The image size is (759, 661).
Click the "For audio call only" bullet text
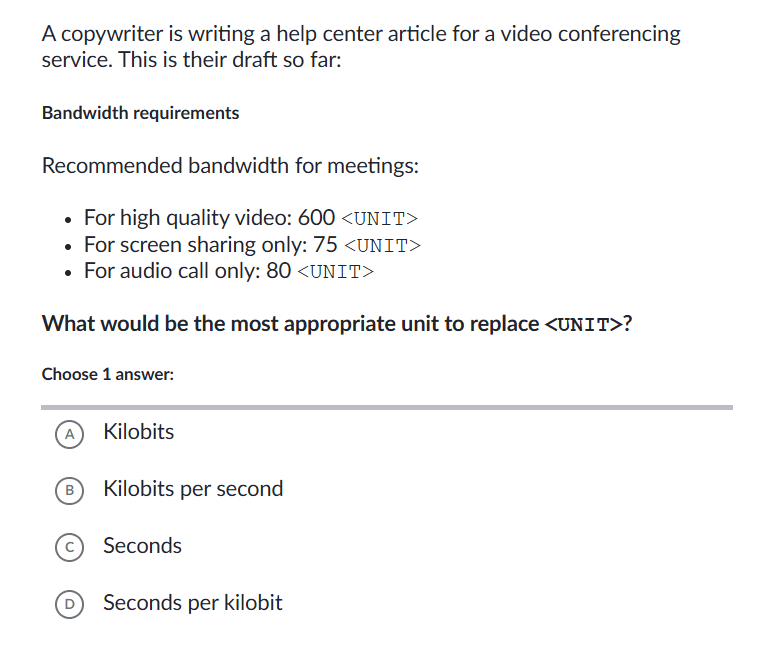click(171, 271)
